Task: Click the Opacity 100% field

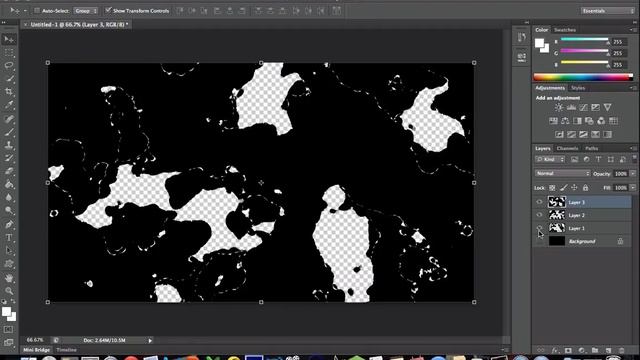Action: tap(621, 173)
